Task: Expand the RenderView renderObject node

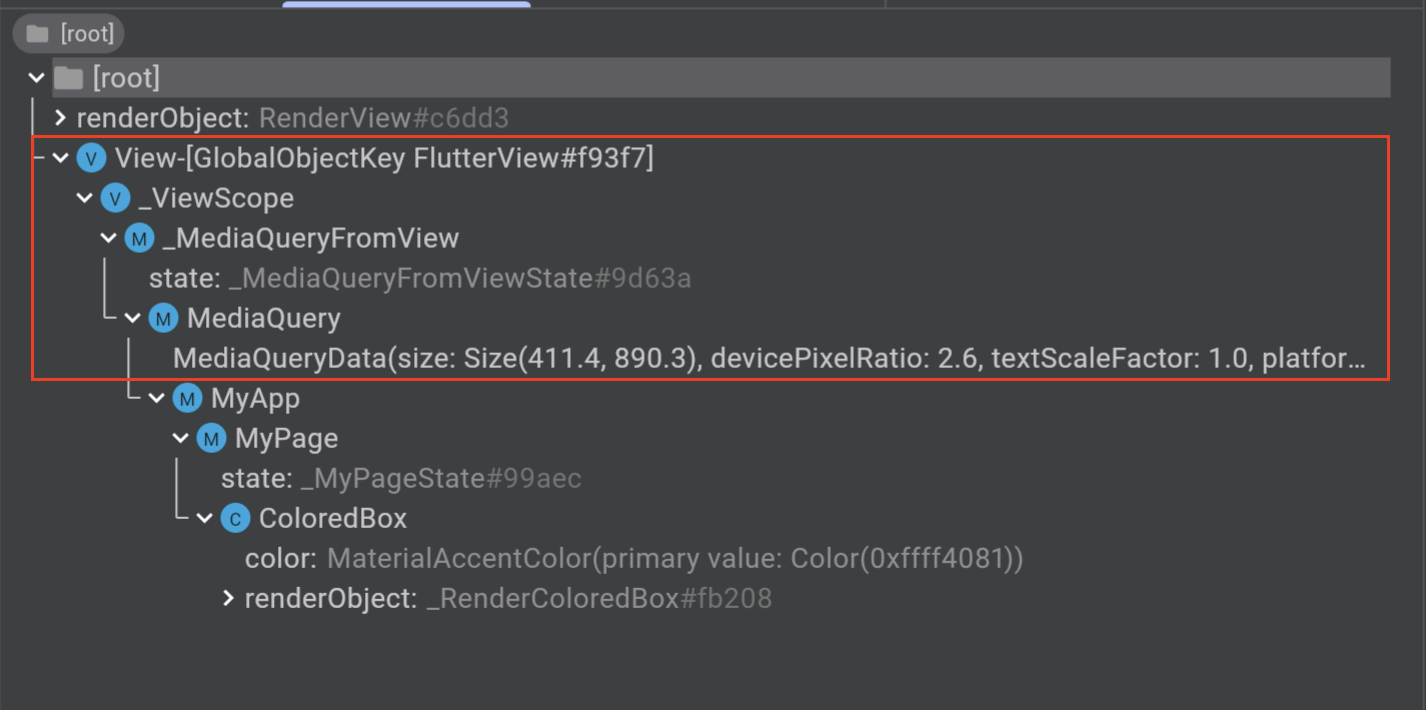Action: [60, 118]
